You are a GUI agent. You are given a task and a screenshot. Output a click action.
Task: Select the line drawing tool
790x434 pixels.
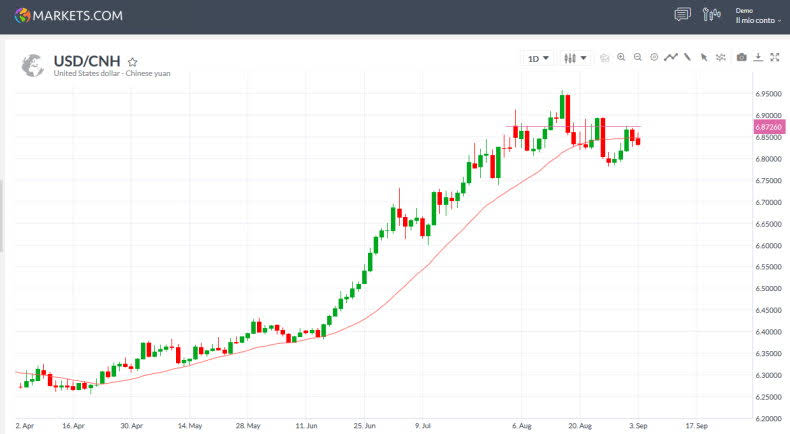(x=687, y=58)
